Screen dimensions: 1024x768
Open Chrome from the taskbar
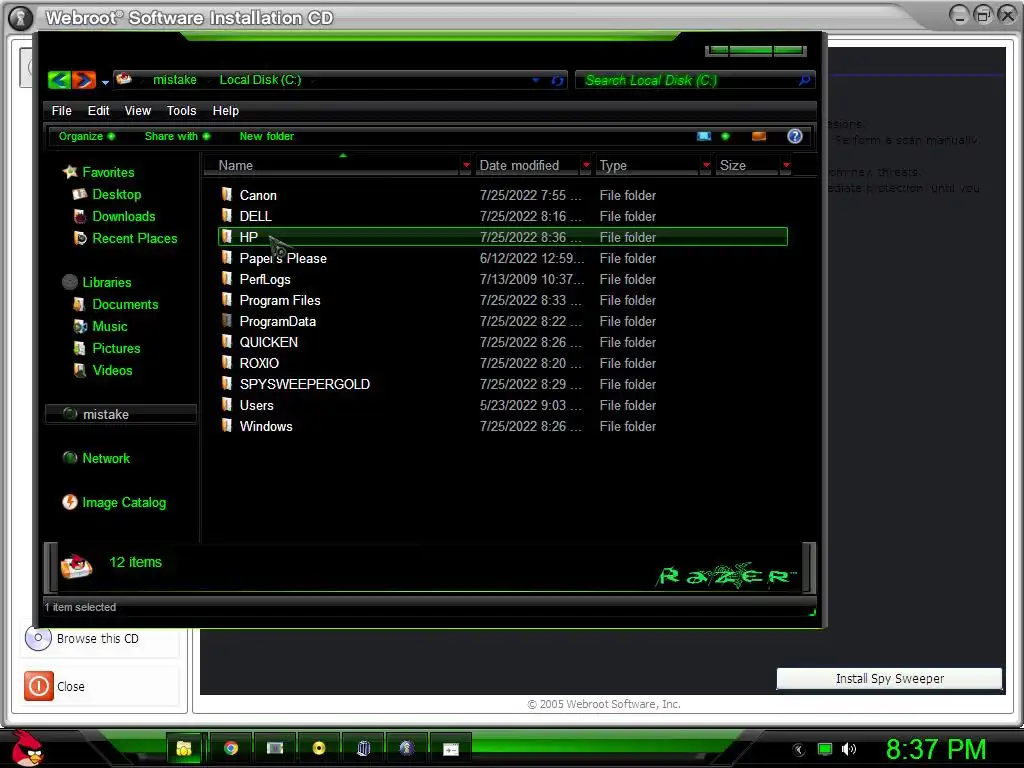231,748
